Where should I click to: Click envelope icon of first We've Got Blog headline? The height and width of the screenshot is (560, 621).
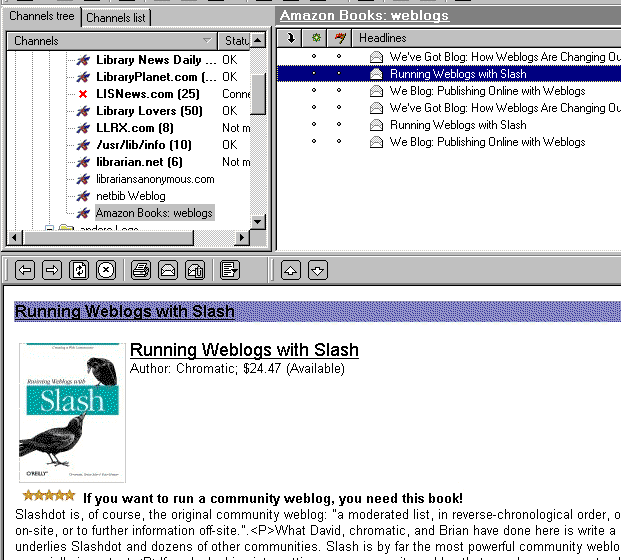tap(376, 57)
